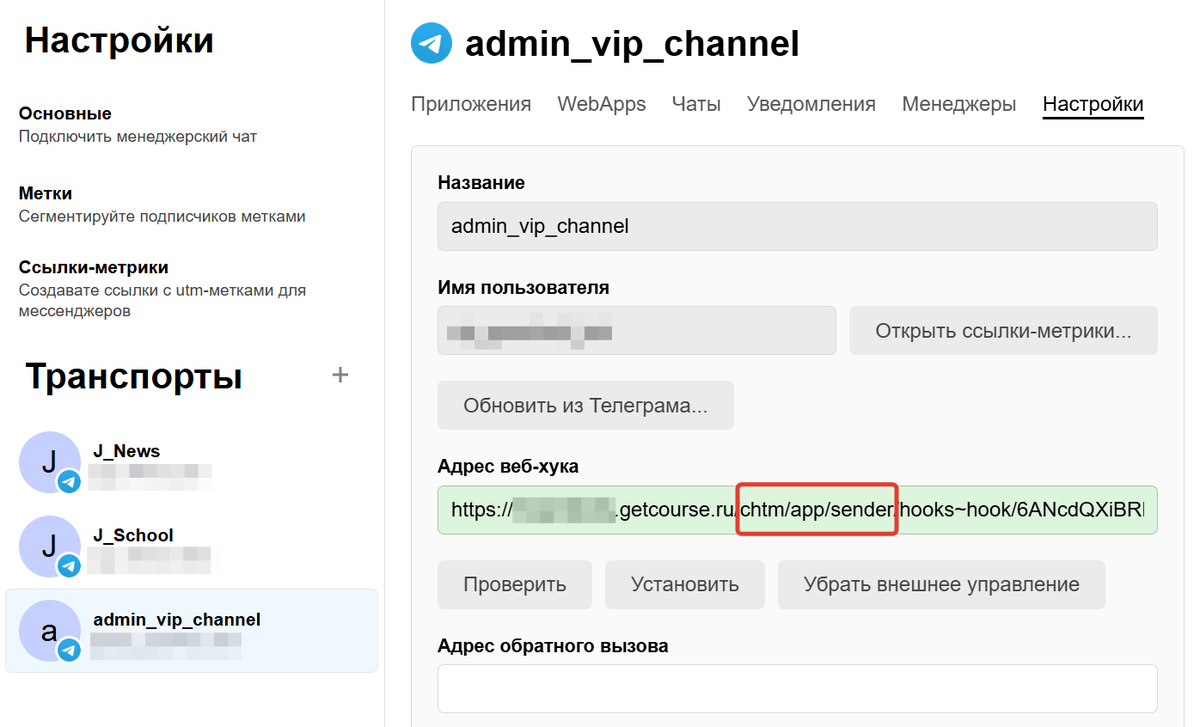This screenshot has width=1200, height=727.
Task: Click the plus icon next to Транспорты
Action: tap(340, 375)
